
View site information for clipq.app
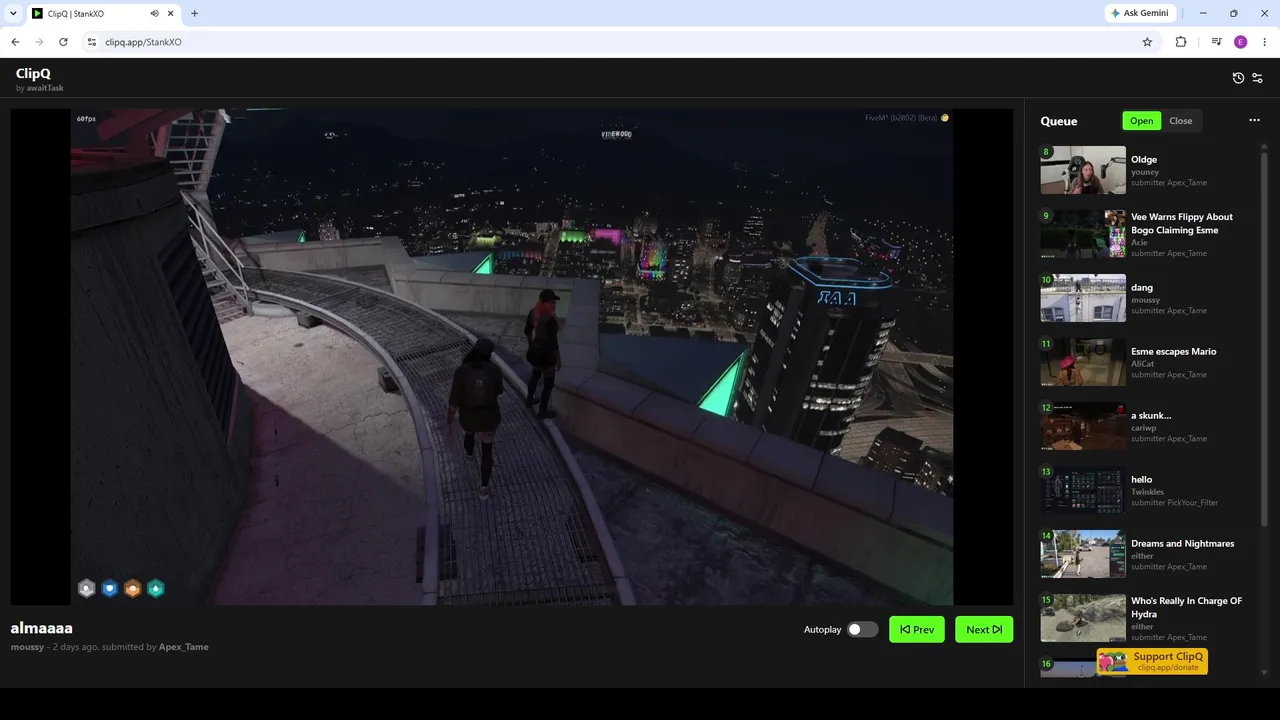coord(91,42)
